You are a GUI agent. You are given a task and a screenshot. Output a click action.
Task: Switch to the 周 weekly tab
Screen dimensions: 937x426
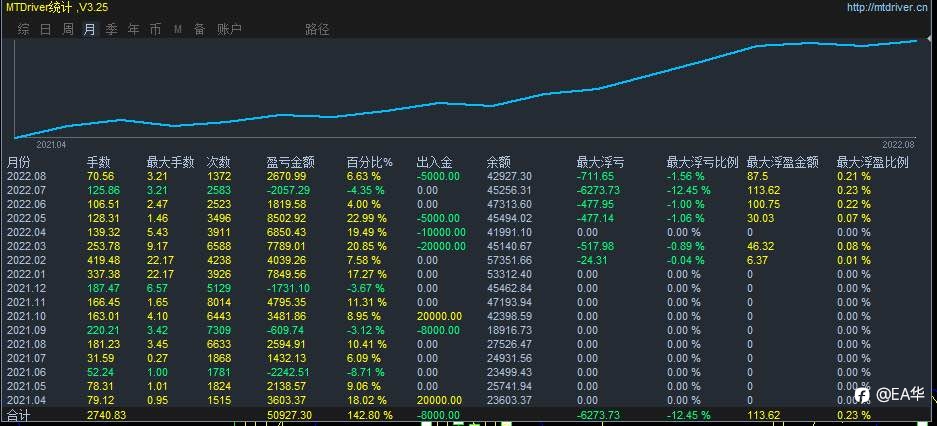pyautogui.click(x=68, y=29)
